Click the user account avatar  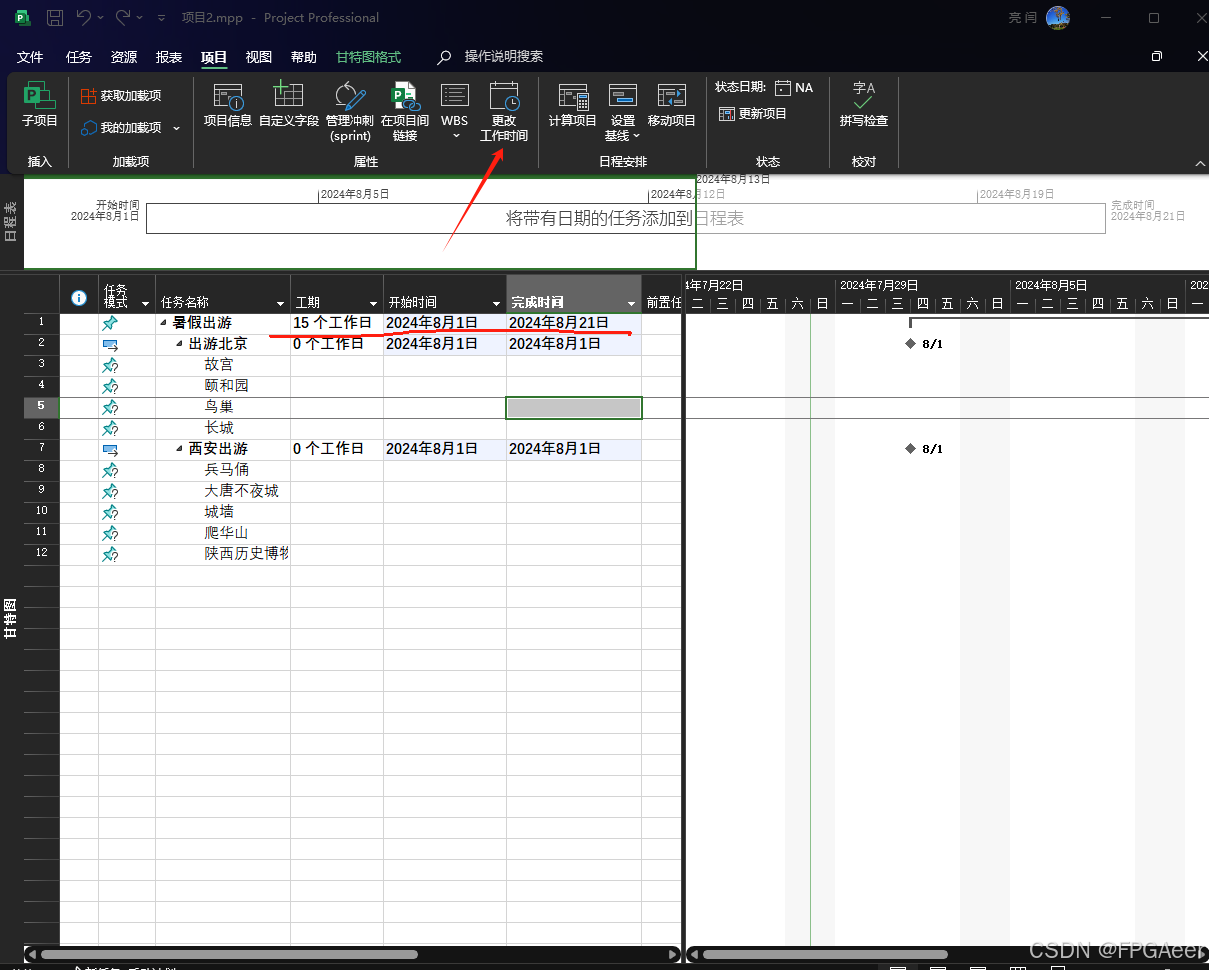click(x=1058, y=18)
